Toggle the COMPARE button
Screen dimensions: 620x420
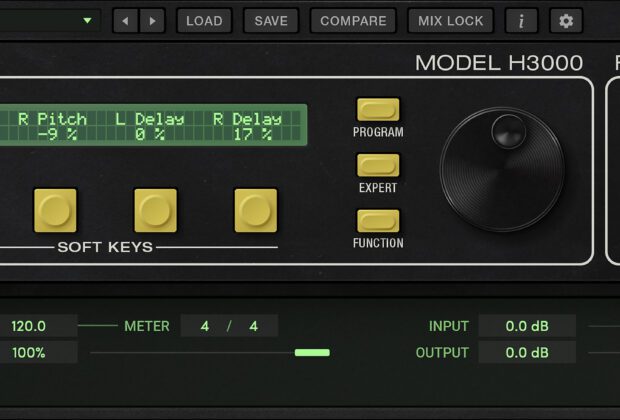[353, 21]
